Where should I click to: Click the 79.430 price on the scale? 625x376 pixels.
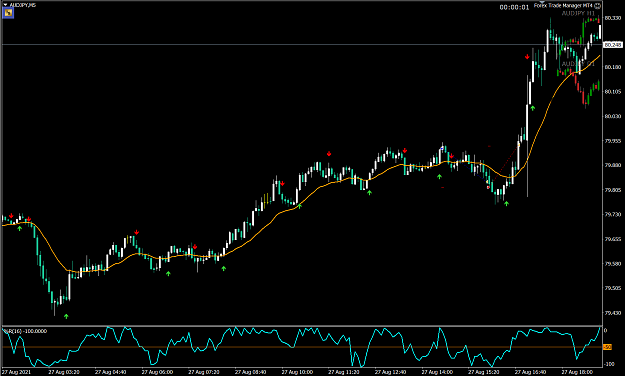coord(613,313)
